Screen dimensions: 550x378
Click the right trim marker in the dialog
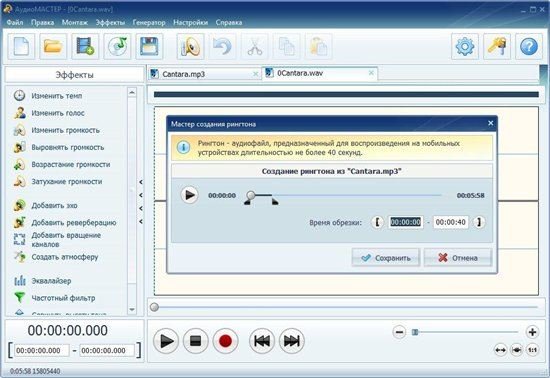275,201
